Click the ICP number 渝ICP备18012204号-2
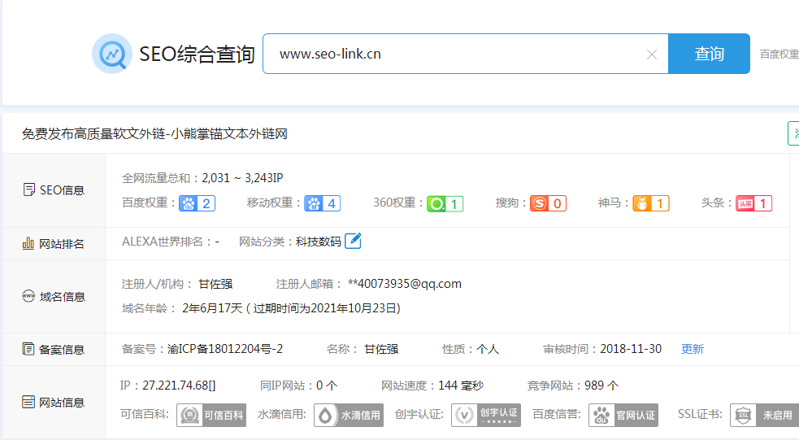Screen dimensions: 799x440 coord(225,349)
